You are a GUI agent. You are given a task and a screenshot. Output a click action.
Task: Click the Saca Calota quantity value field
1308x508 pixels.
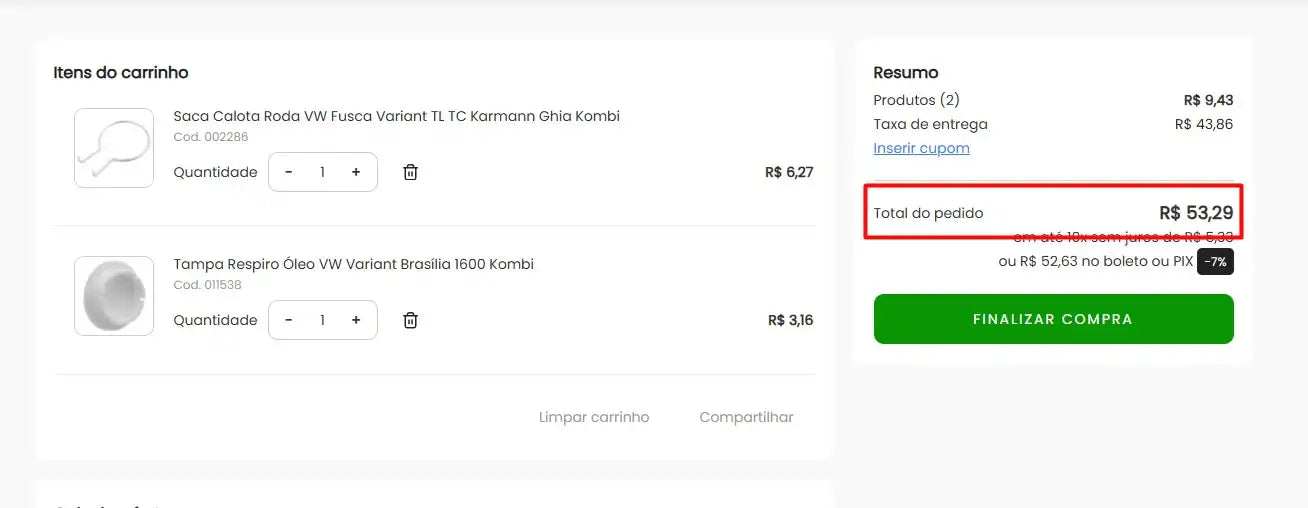click(x=322, y=172)
